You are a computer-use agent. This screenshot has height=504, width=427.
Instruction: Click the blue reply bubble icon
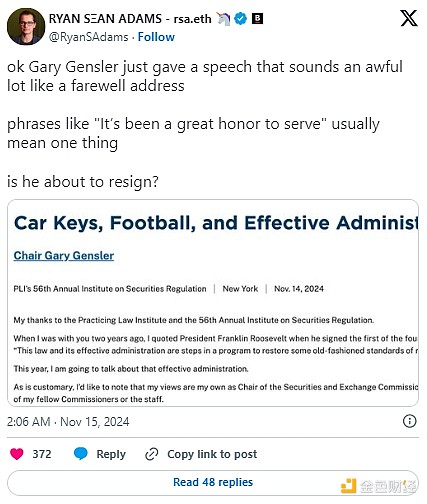(x=80, y=454)
